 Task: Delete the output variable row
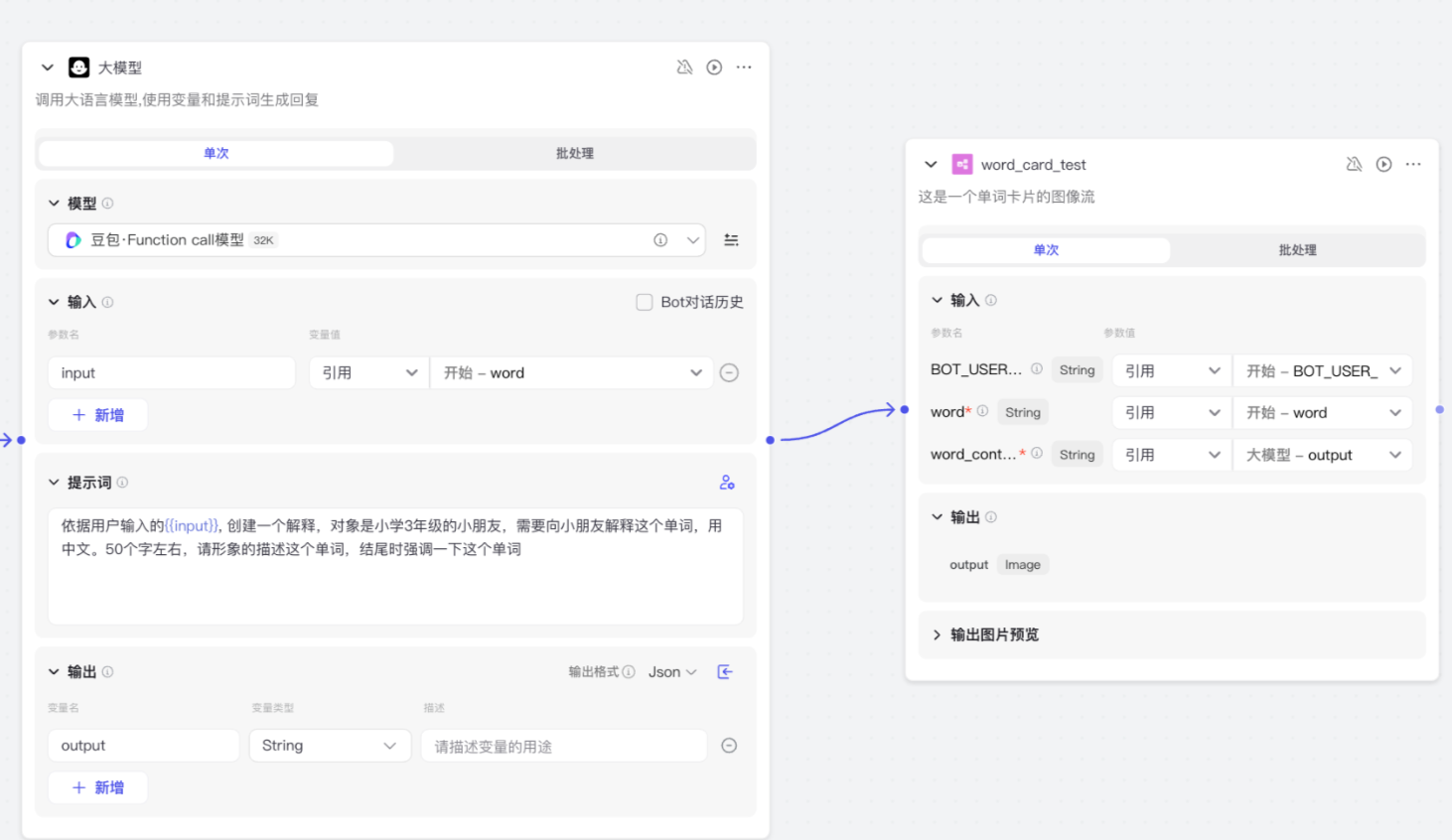(x=729, y=746)
